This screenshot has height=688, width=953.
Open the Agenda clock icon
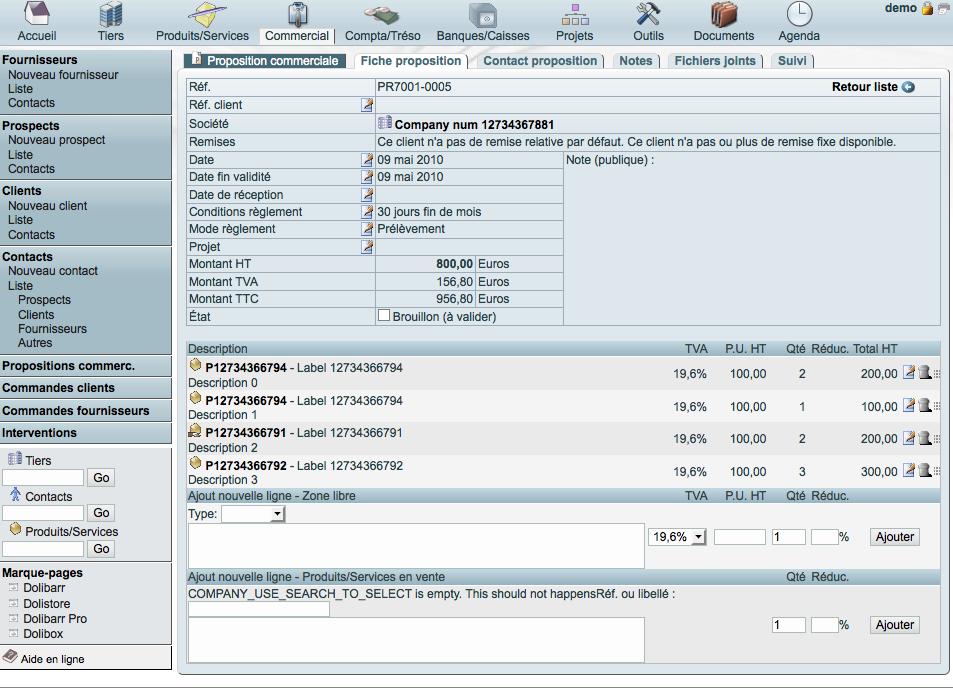(799, 15)
